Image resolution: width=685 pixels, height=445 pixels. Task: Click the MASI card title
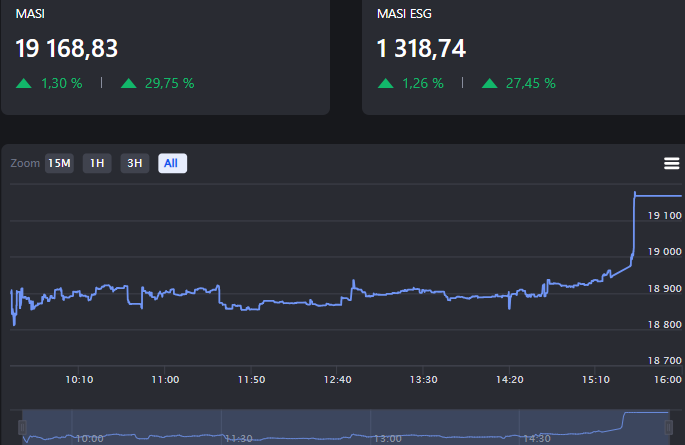pos(30,14)
